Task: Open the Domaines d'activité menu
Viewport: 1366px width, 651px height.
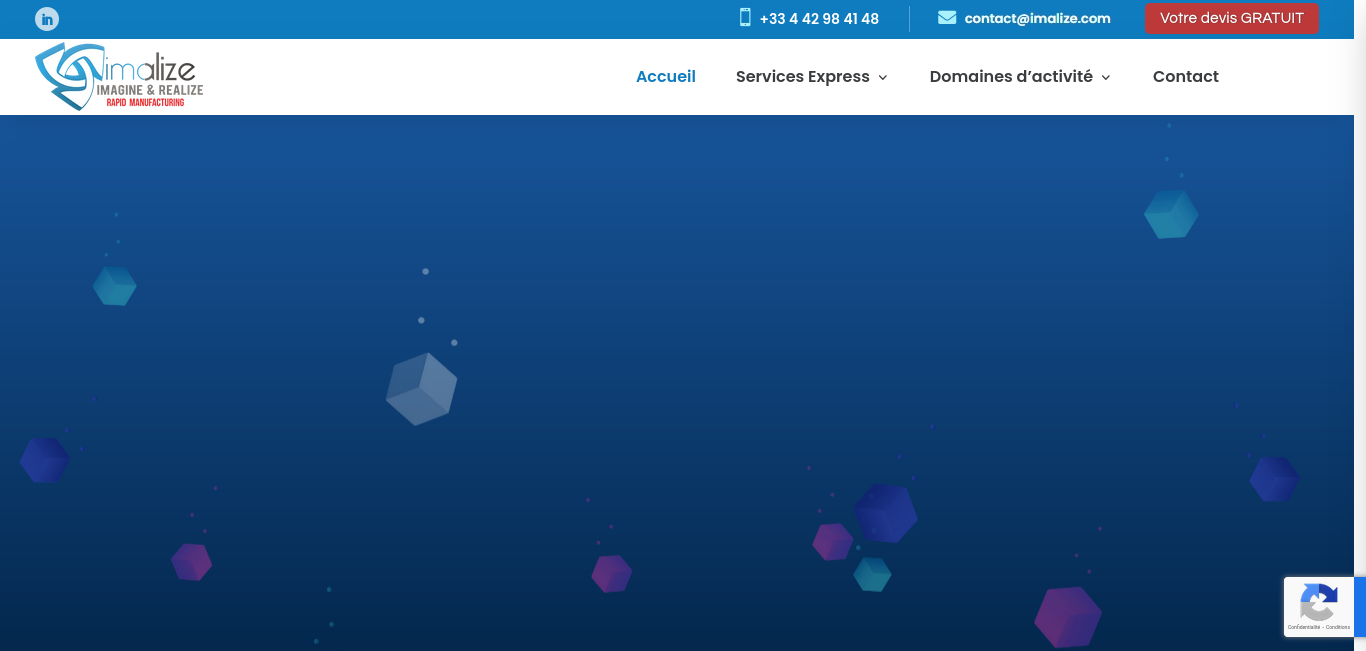Action: (1010, 77)
